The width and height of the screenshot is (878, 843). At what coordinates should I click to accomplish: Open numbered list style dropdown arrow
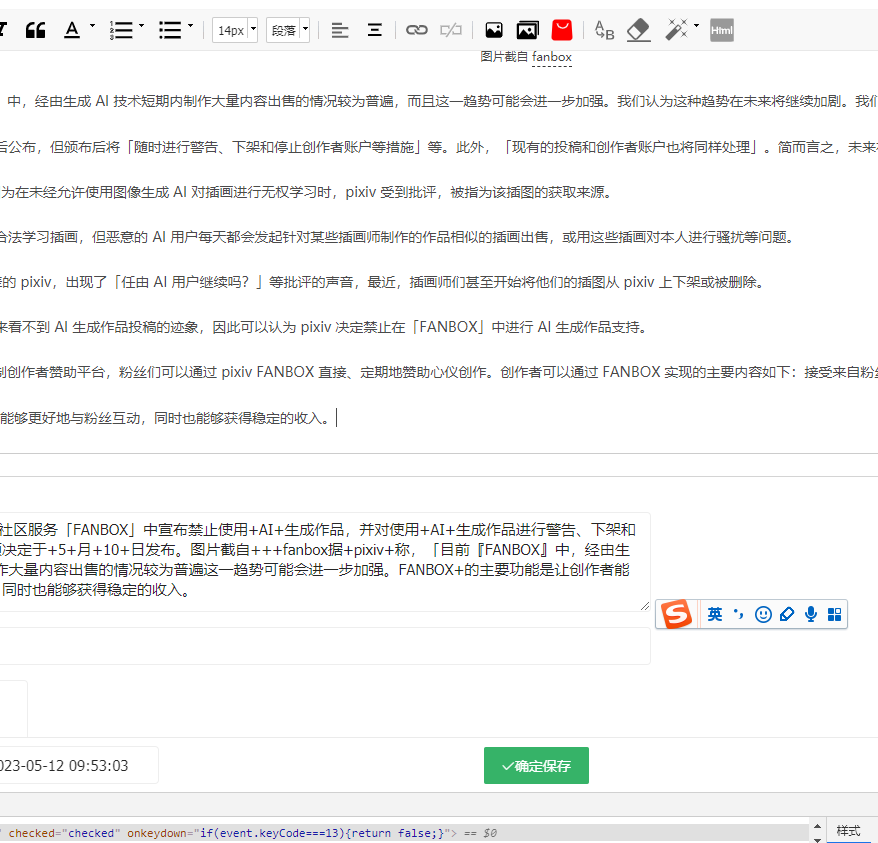pos(141,26)
